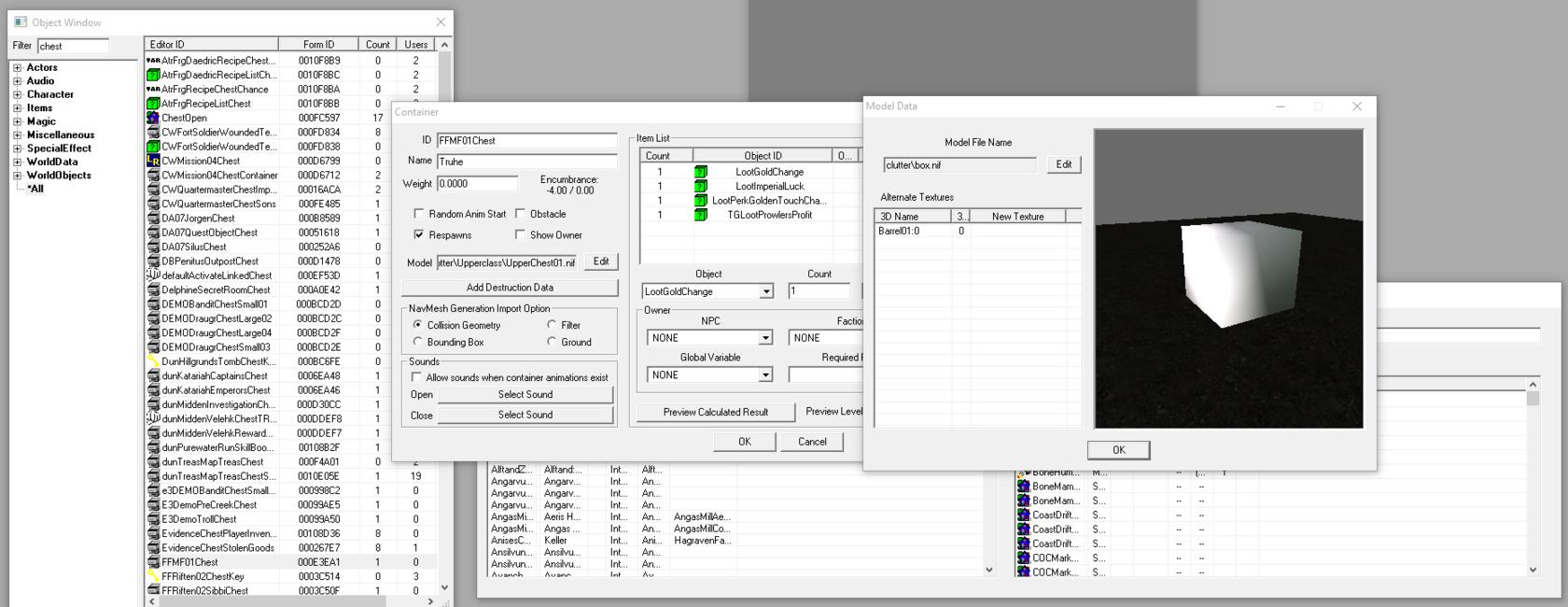Click the LootGoldChange leveled item icon
Viewport: 1568px width, 607px height.
click(x=700, y=172)
